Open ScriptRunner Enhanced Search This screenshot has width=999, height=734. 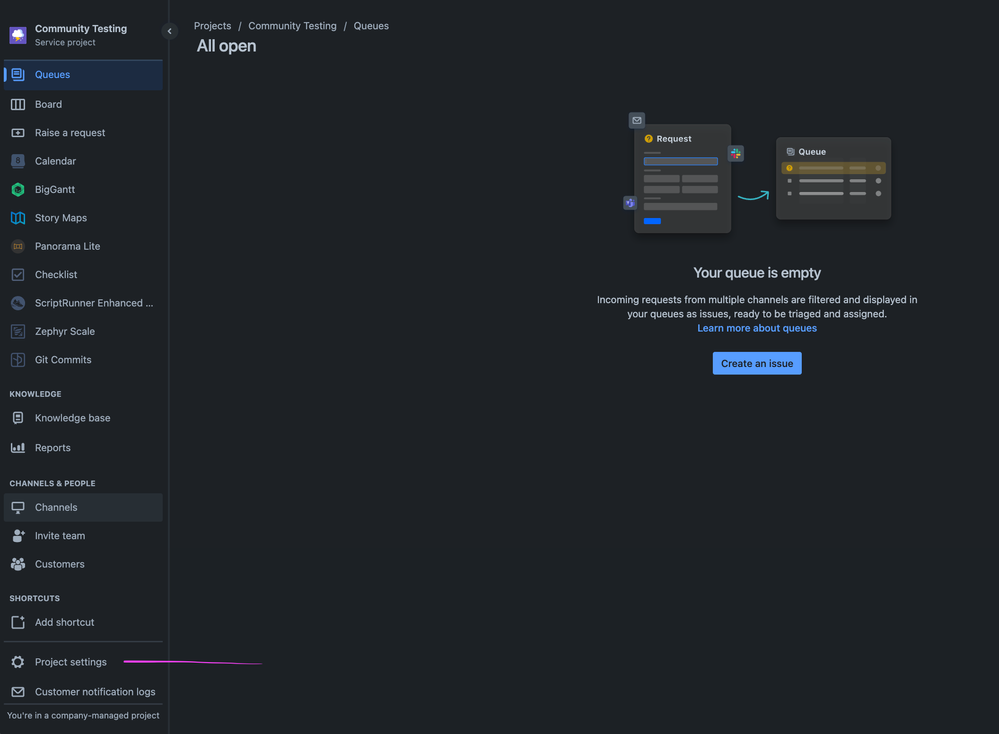pyautogui.click(x=17, y=302)
